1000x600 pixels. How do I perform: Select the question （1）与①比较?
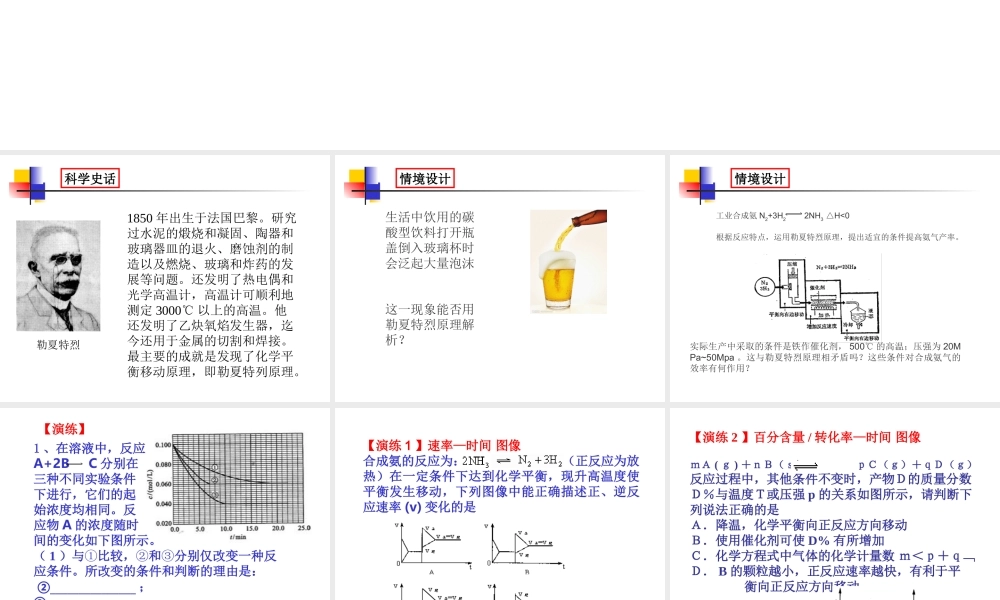(x=155, y=563)
